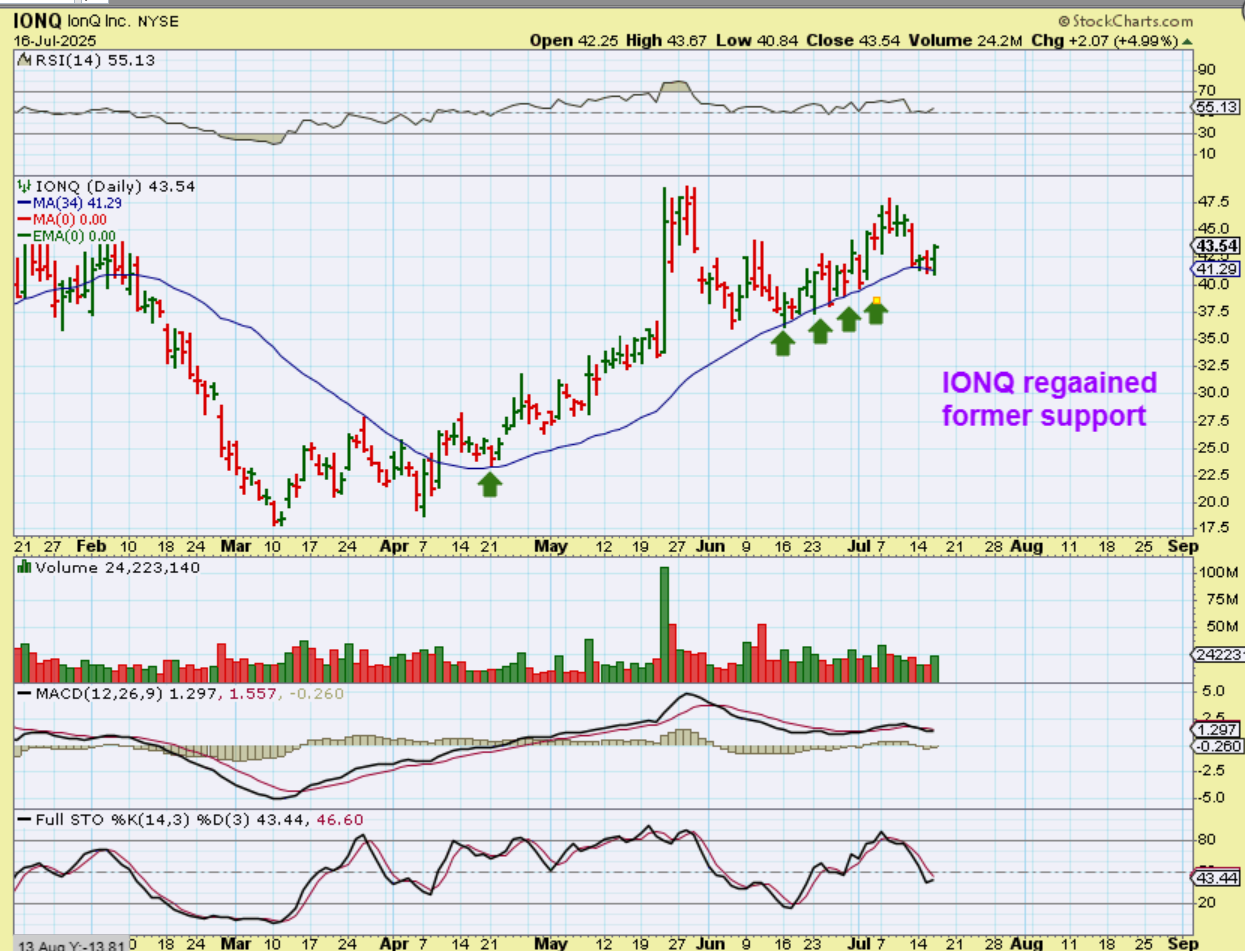Click the Volume 24.2M header value

tap(965, 40)
